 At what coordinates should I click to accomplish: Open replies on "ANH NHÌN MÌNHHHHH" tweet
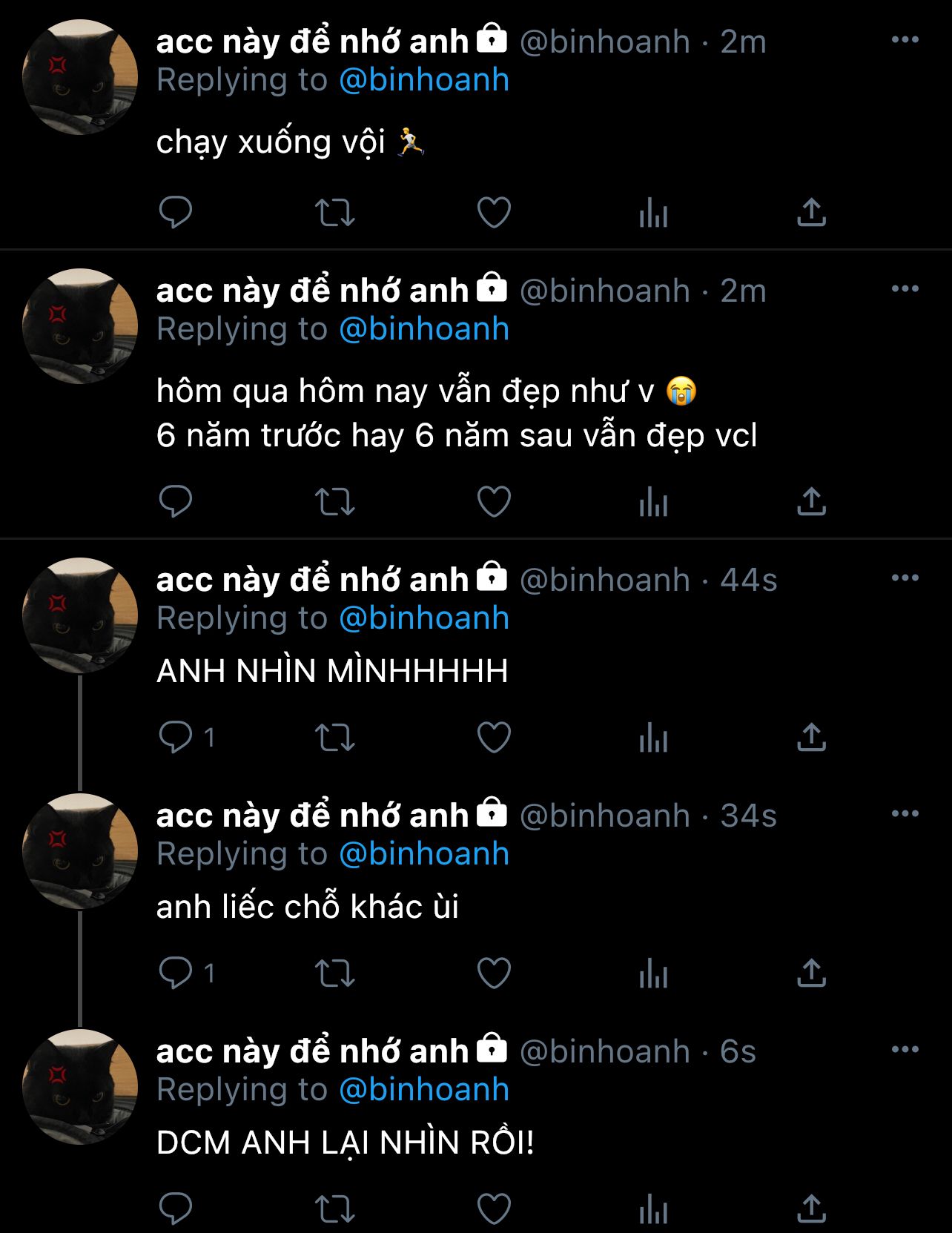pyautogui.click(x=187, y=738)
